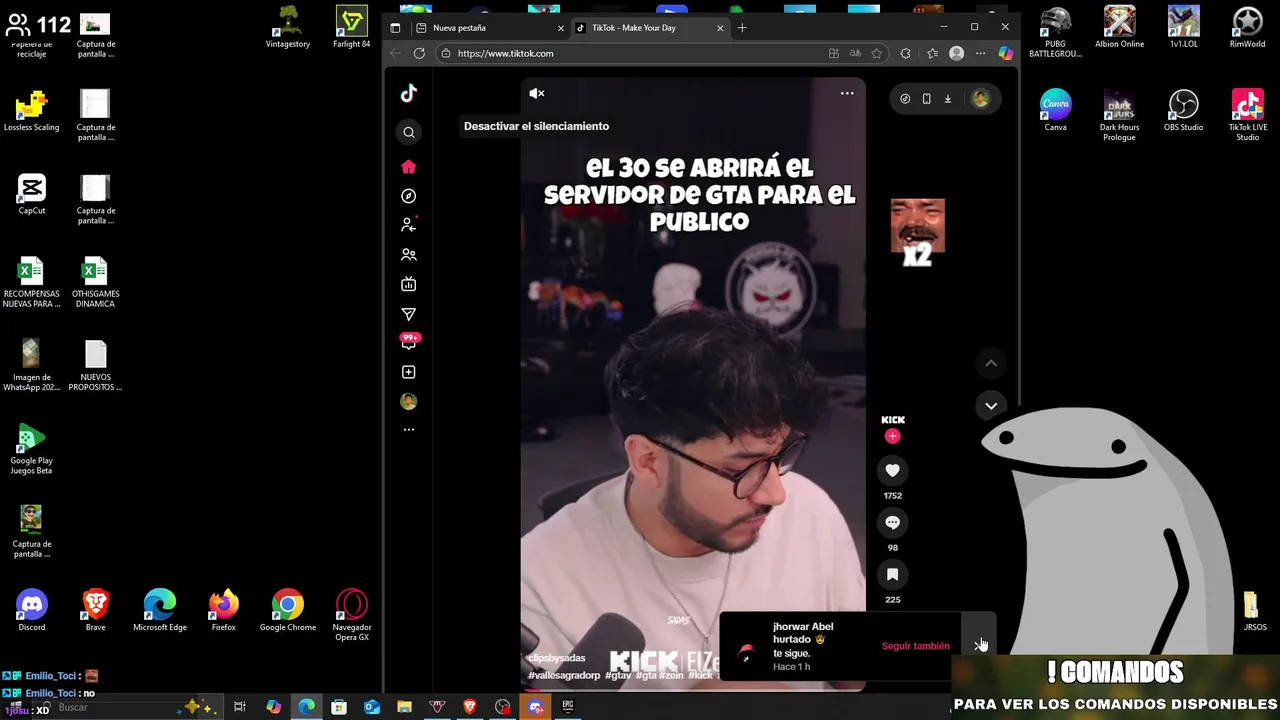
Task: Open Copilot in the Edge toolbar
Action: (x=1005, y=53)
